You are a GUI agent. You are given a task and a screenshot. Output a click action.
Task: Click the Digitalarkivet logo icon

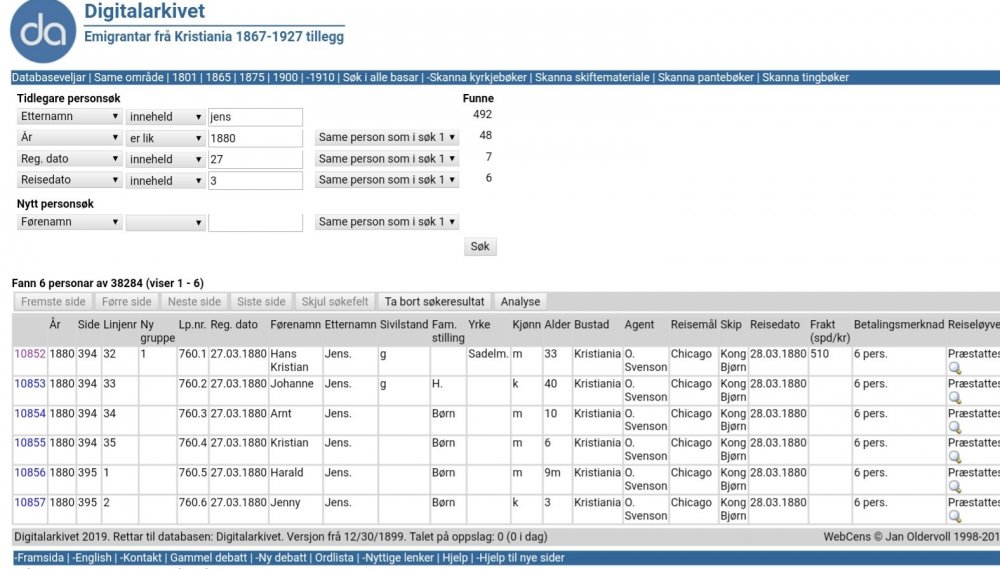43,32
